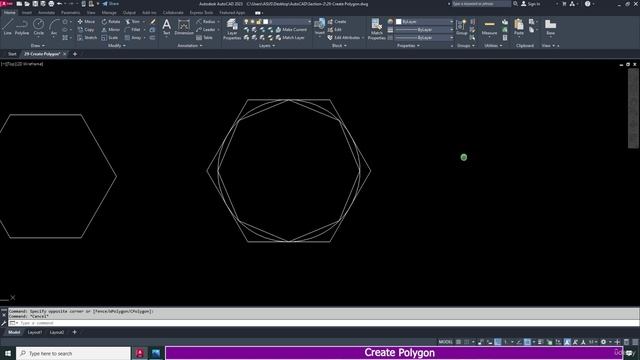Switch to the Parametric ribbon tab
This screenshot has width=640, height=360.
click(x=71, y=13)
